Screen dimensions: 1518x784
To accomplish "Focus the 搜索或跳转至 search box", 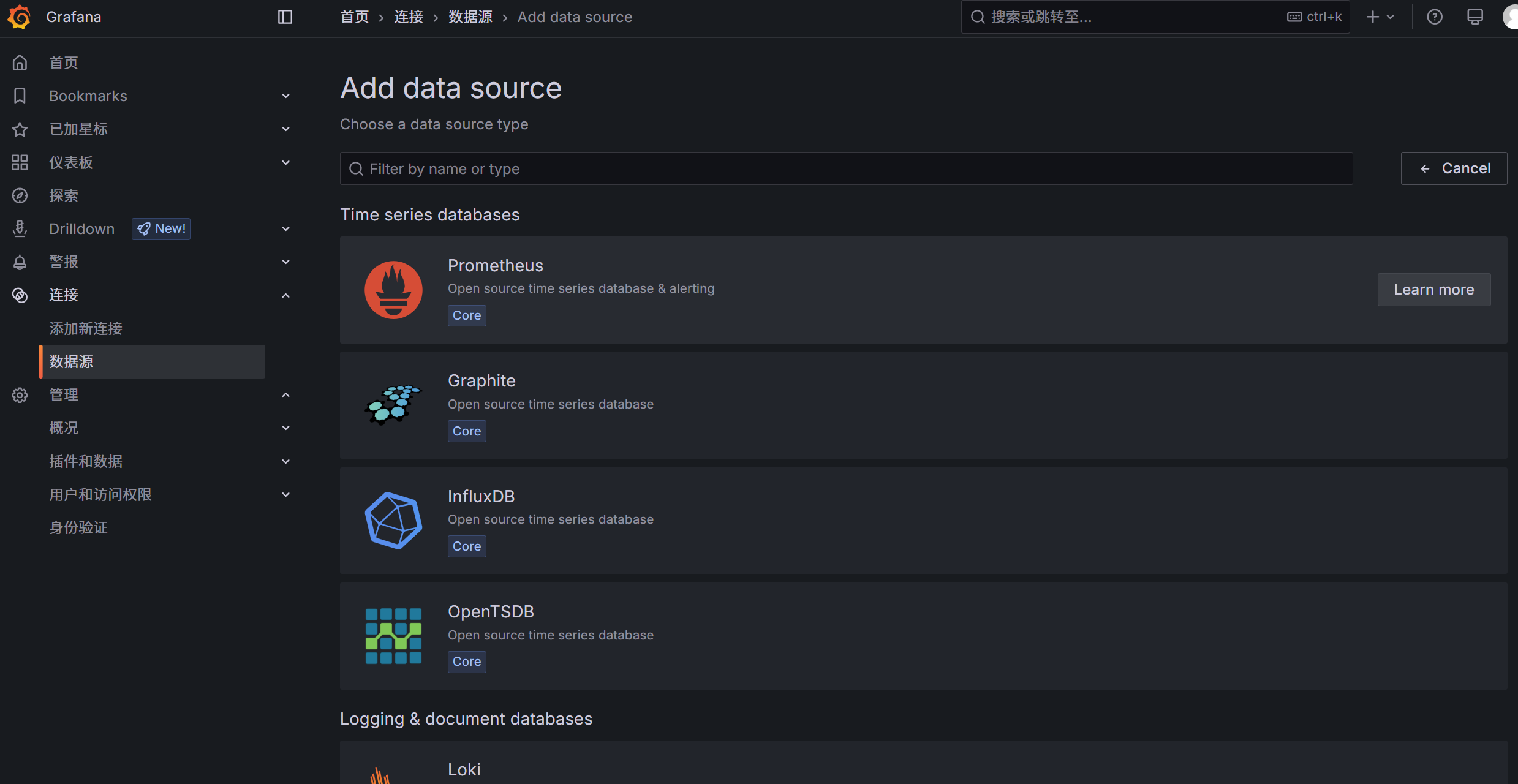I will point(1155,17).
